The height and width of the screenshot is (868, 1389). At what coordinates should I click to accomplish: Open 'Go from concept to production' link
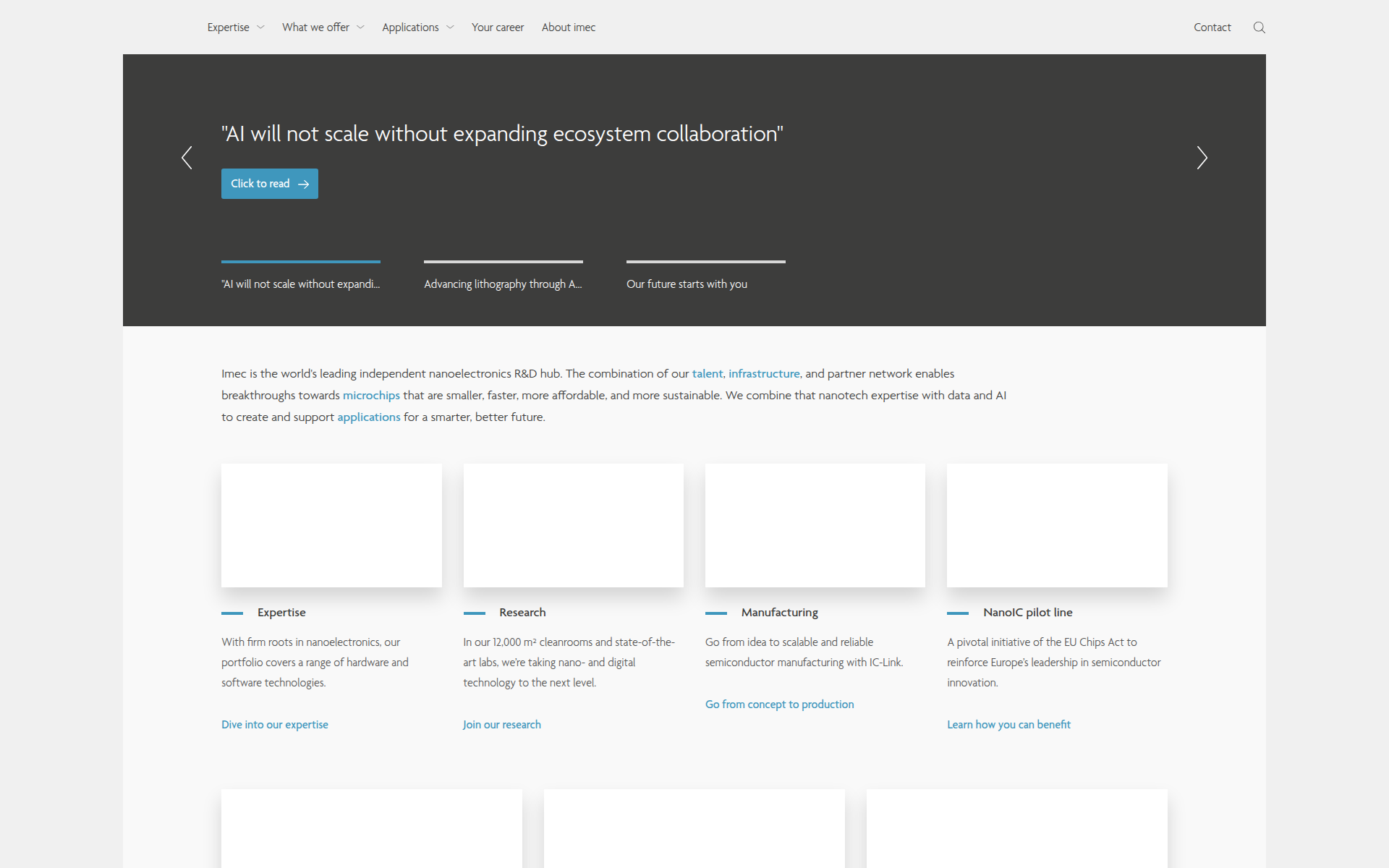point(779,705)
